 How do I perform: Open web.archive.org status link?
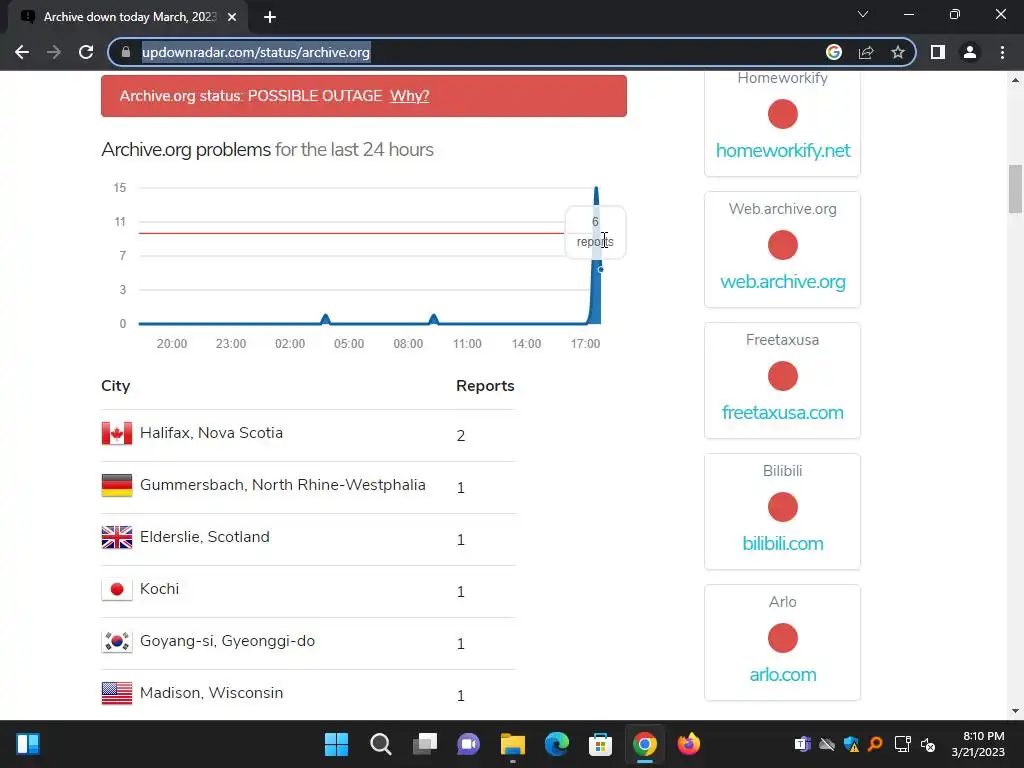tap(782, 281)
